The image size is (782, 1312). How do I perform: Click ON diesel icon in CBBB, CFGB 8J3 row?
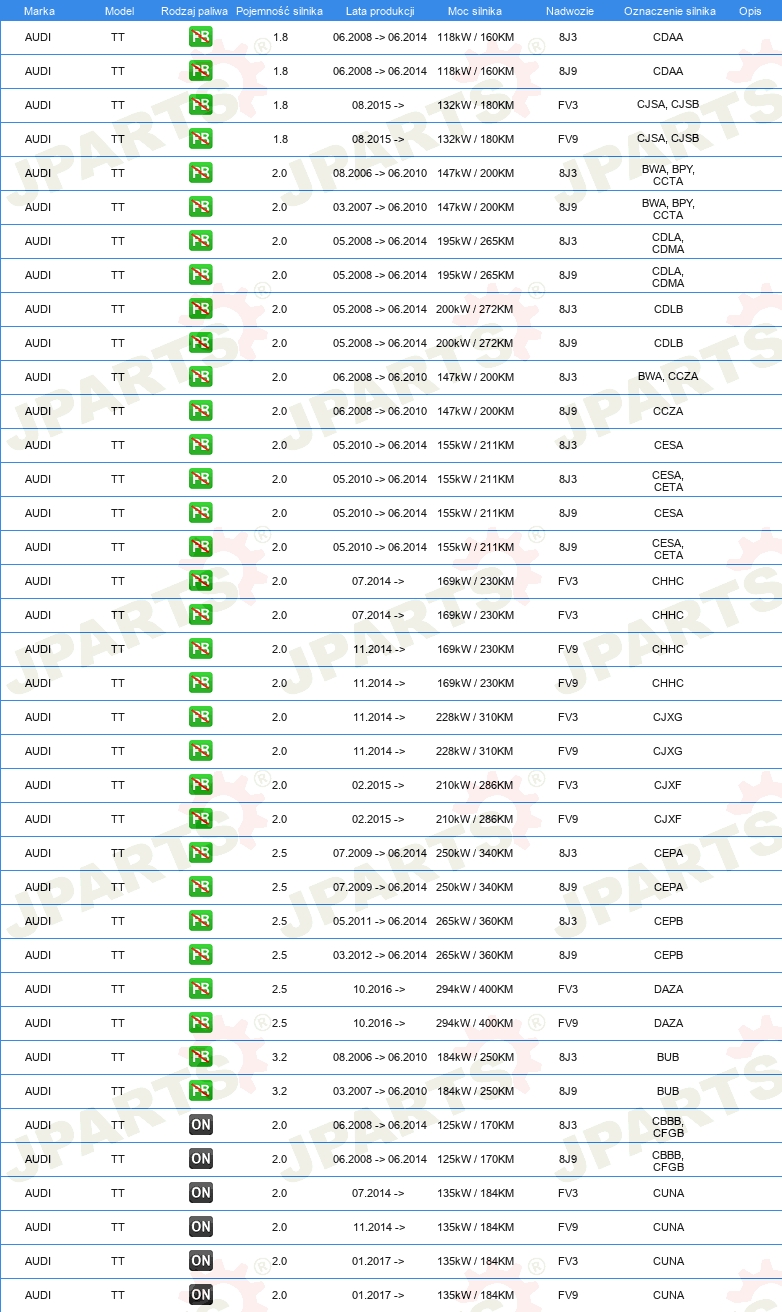click(x=200, y=1125)
